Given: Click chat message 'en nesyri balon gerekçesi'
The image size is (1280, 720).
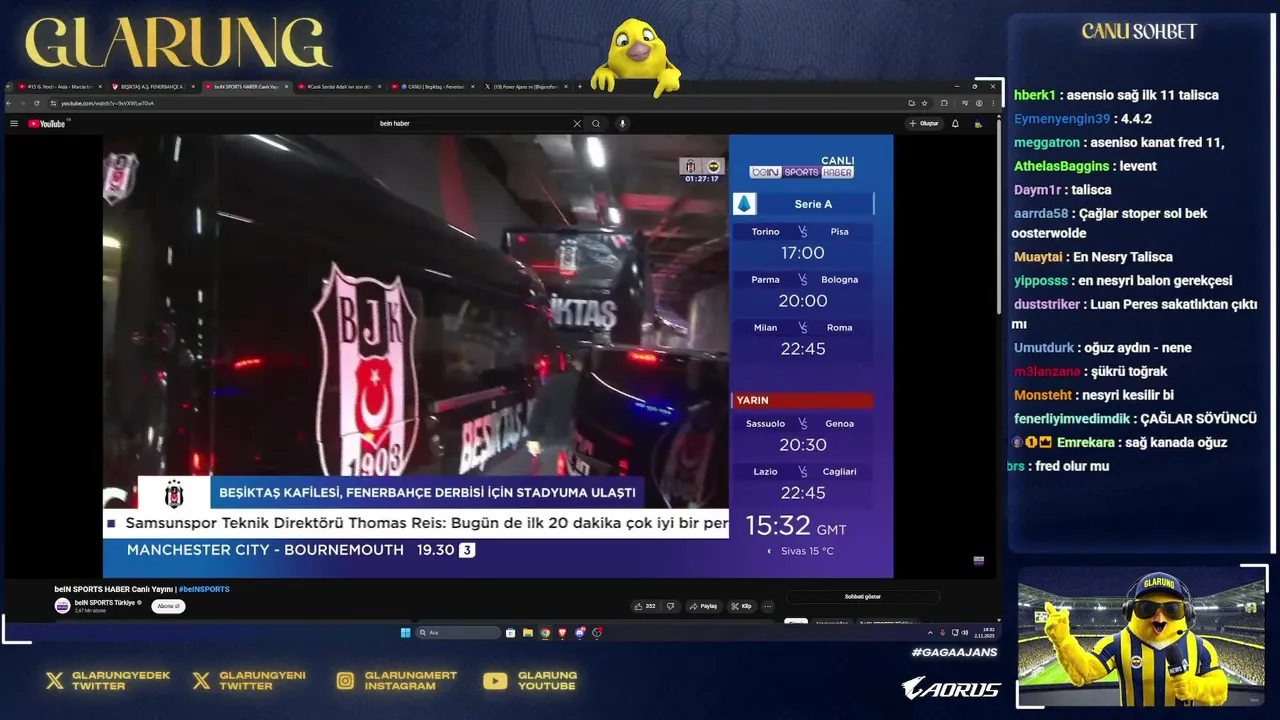Looking at the screenshot, I should pyautogui.click(x=1156, y=281).
